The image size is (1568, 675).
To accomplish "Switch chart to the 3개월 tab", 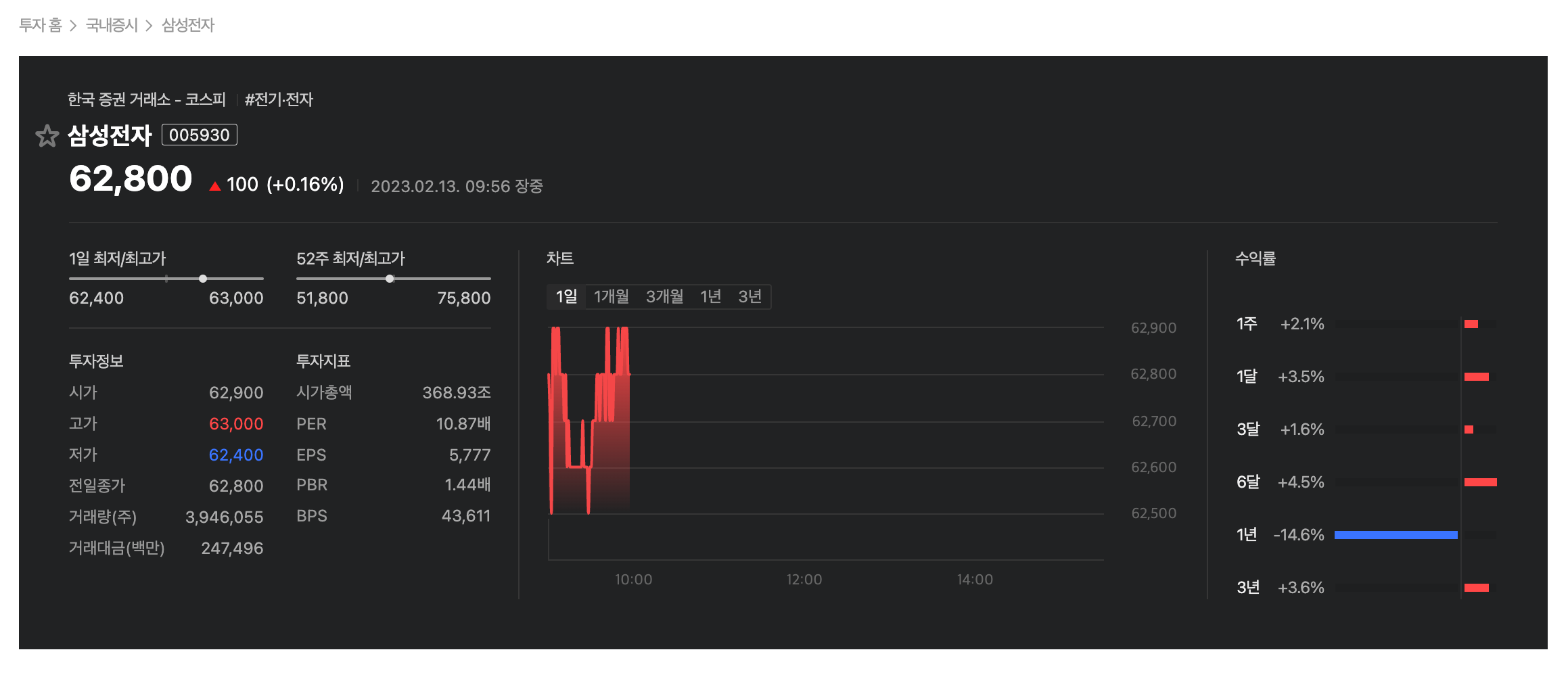I will click(664, 296).
